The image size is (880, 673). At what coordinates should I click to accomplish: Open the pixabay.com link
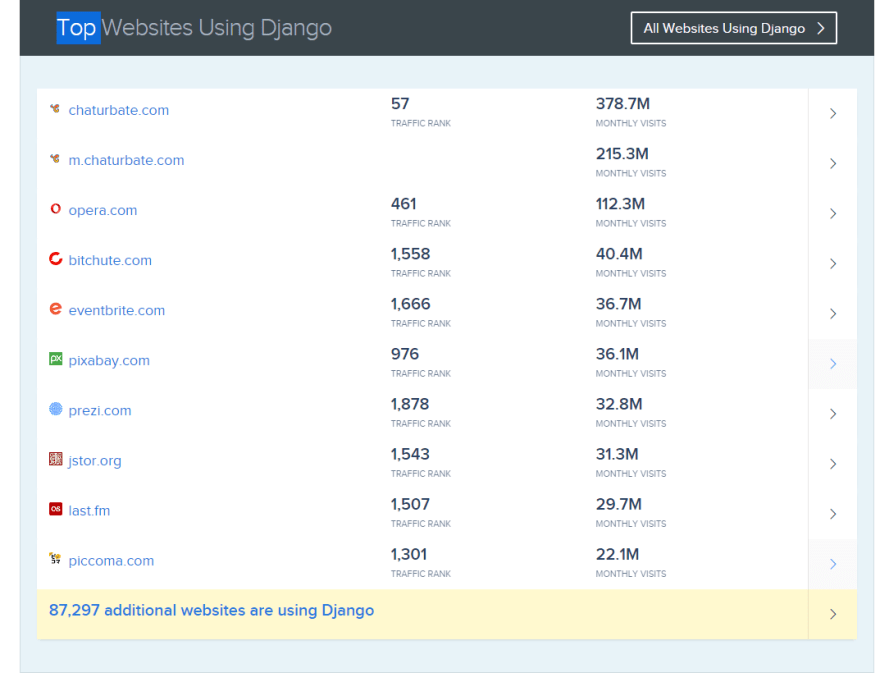tap(109, 361)
